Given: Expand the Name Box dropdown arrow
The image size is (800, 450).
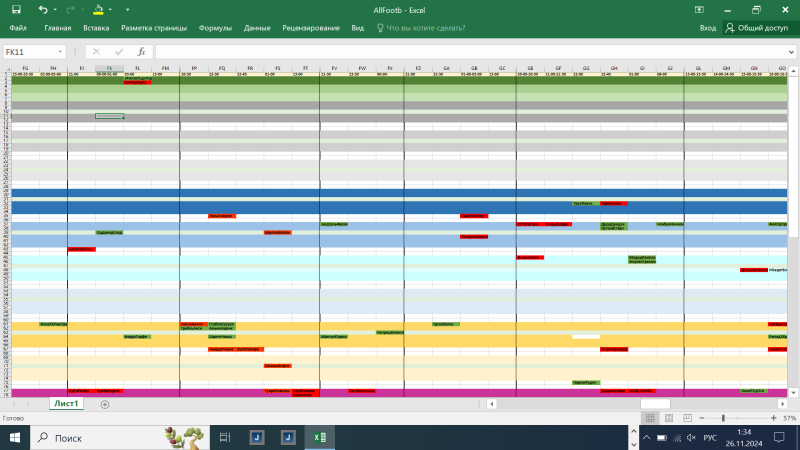Looking at the screenshot, I should [x=61, y=51].
